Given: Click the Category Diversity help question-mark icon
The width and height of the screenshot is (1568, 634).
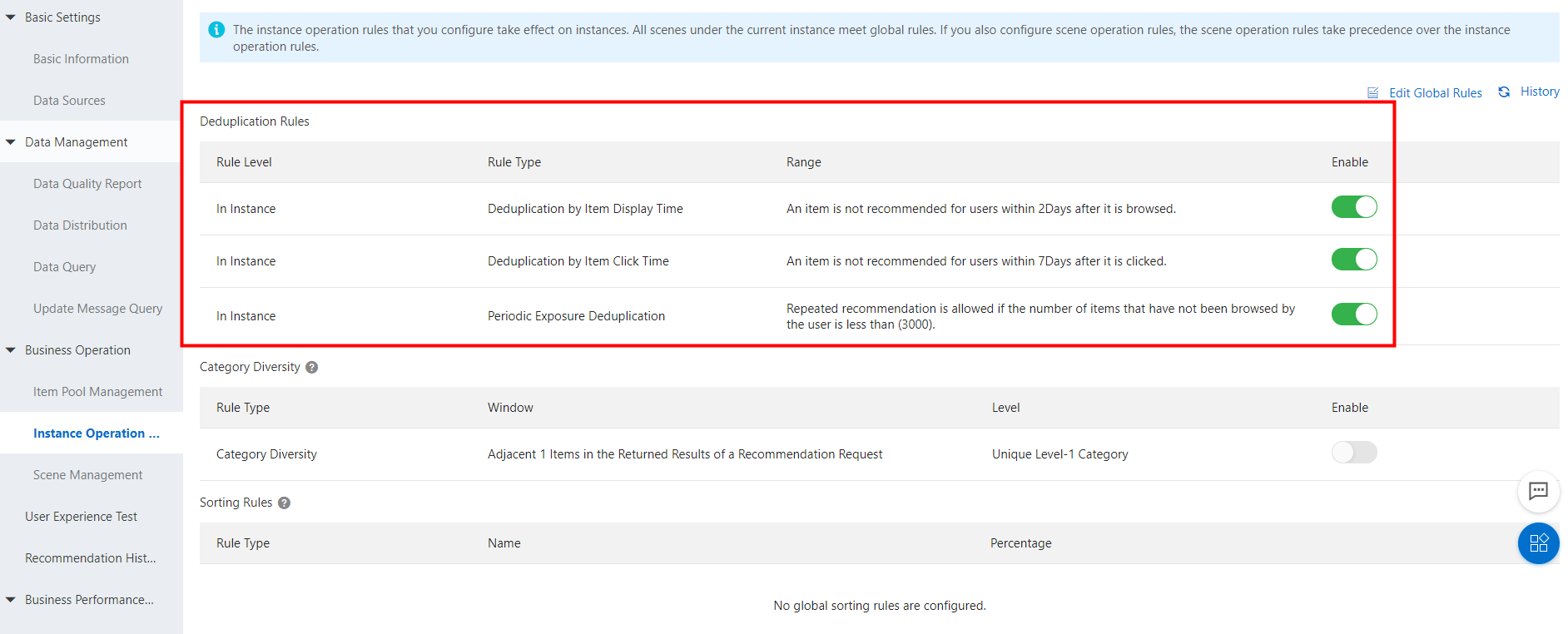Looking at the screenshot, I should (x=311, y=367).
